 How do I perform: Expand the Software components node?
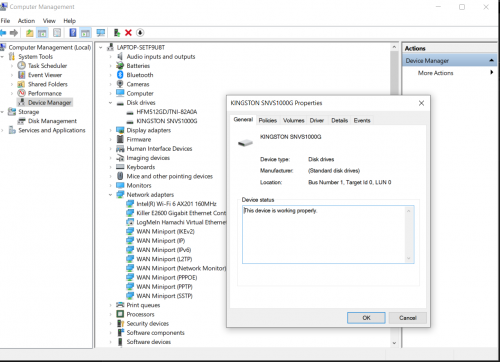110,333
